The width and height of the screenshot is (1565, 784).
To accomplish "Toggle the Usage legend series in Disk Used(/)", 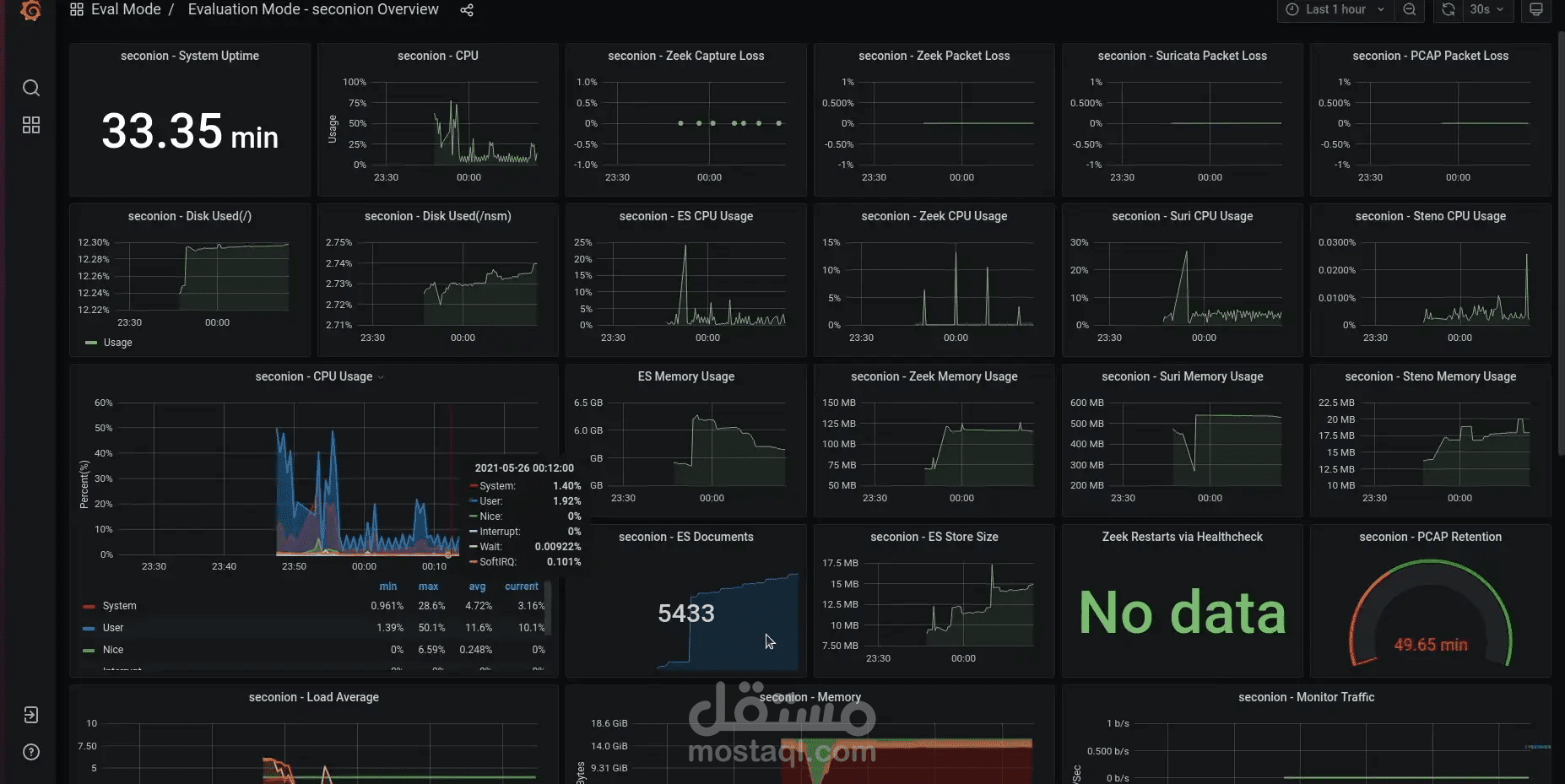I will point(118,343).
